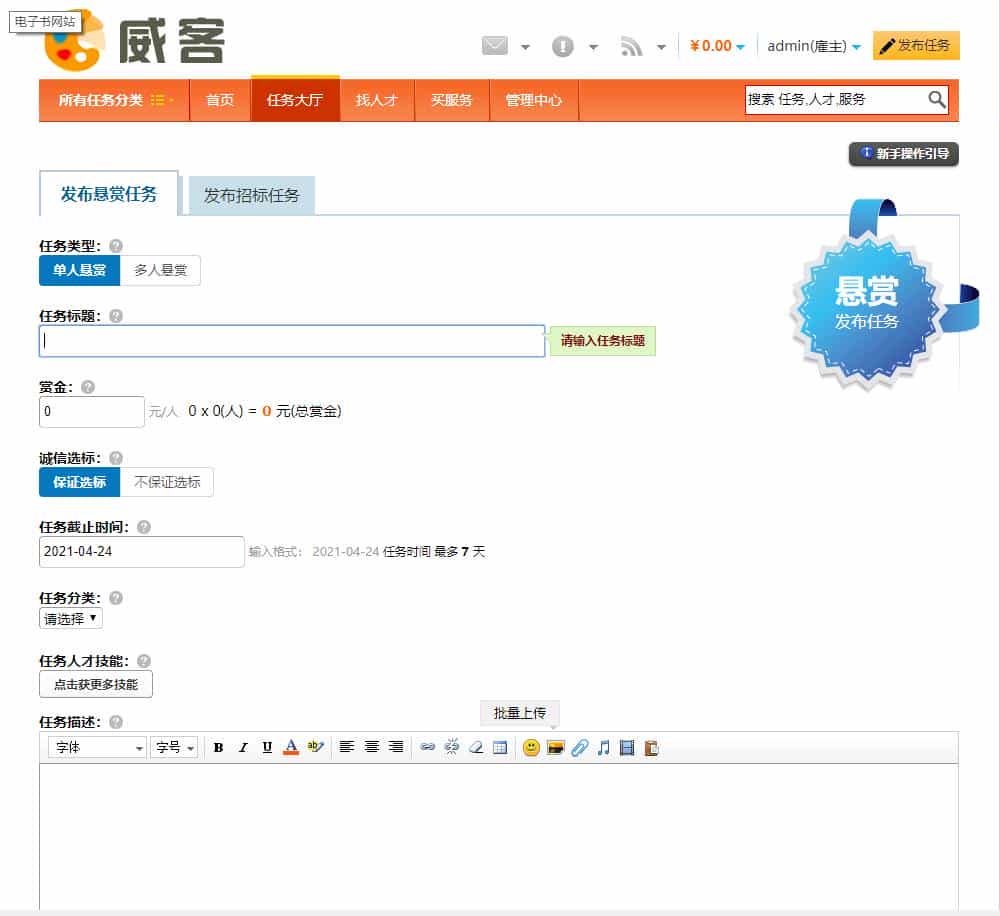The height and width of the screenshot is (916, 1000).
Task: Open 新手操作引导 guide
Action: pos(904,154)
